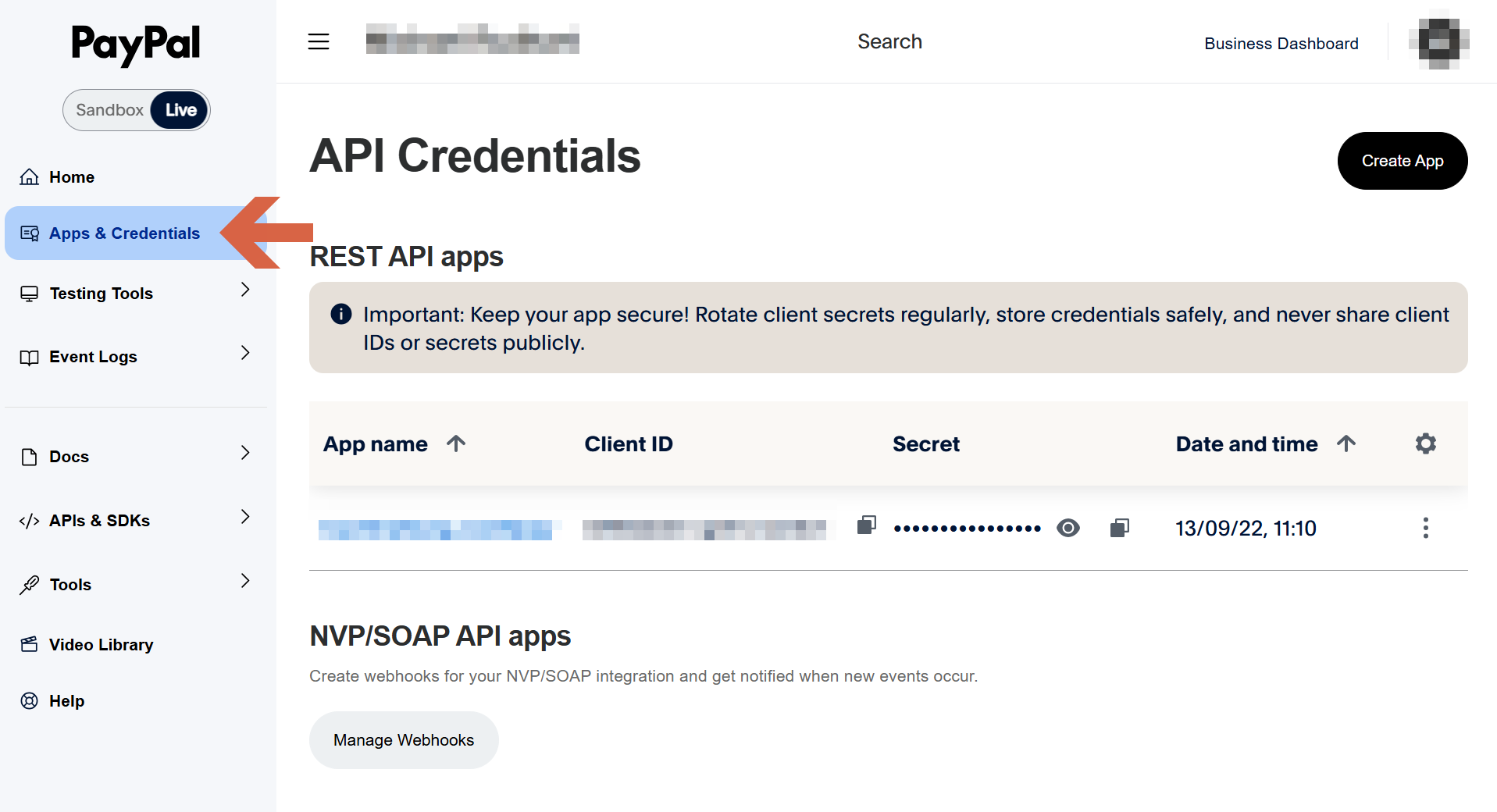Select the Live environment toggle

[x=180, y=110]
